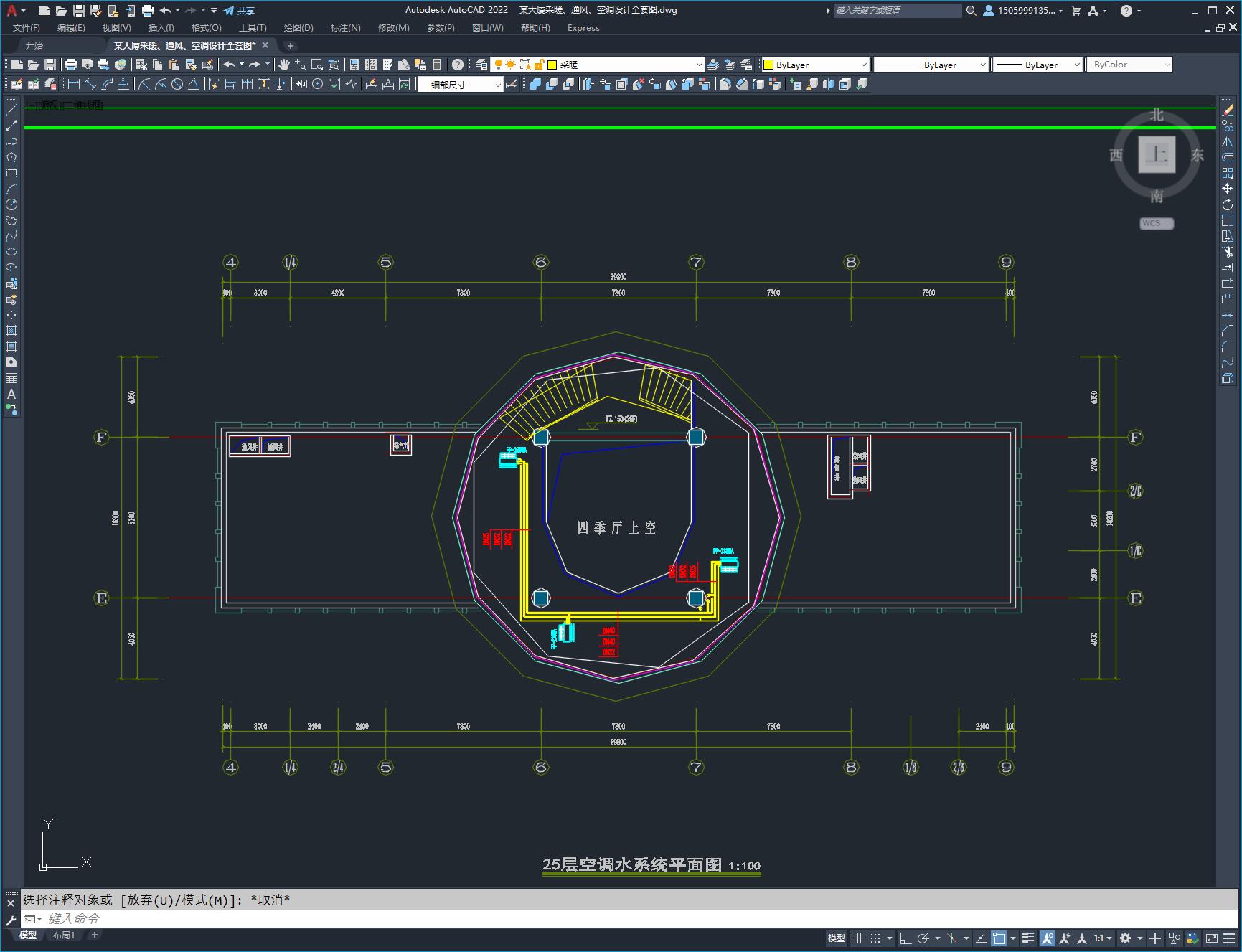Image resolution: width=1242 pixels, height=952 pixels.
Task: Toggle Polar tracking in status bar
Action: pos(923,938)
